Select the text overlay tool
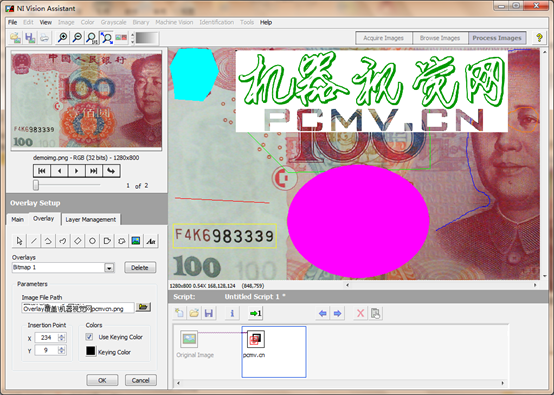This screenshot has width=554, height=395. [x=151, y=241]
